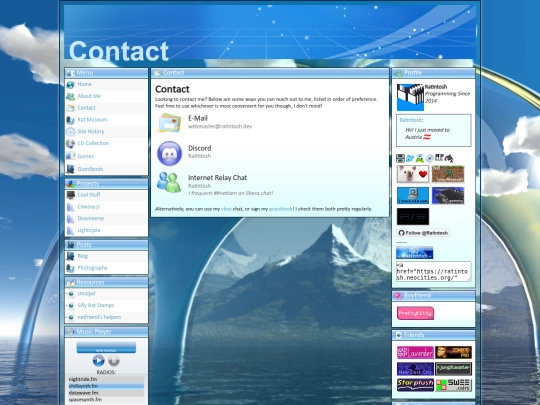
Task: Open the Lavender friend button
Action: [415, 353]
